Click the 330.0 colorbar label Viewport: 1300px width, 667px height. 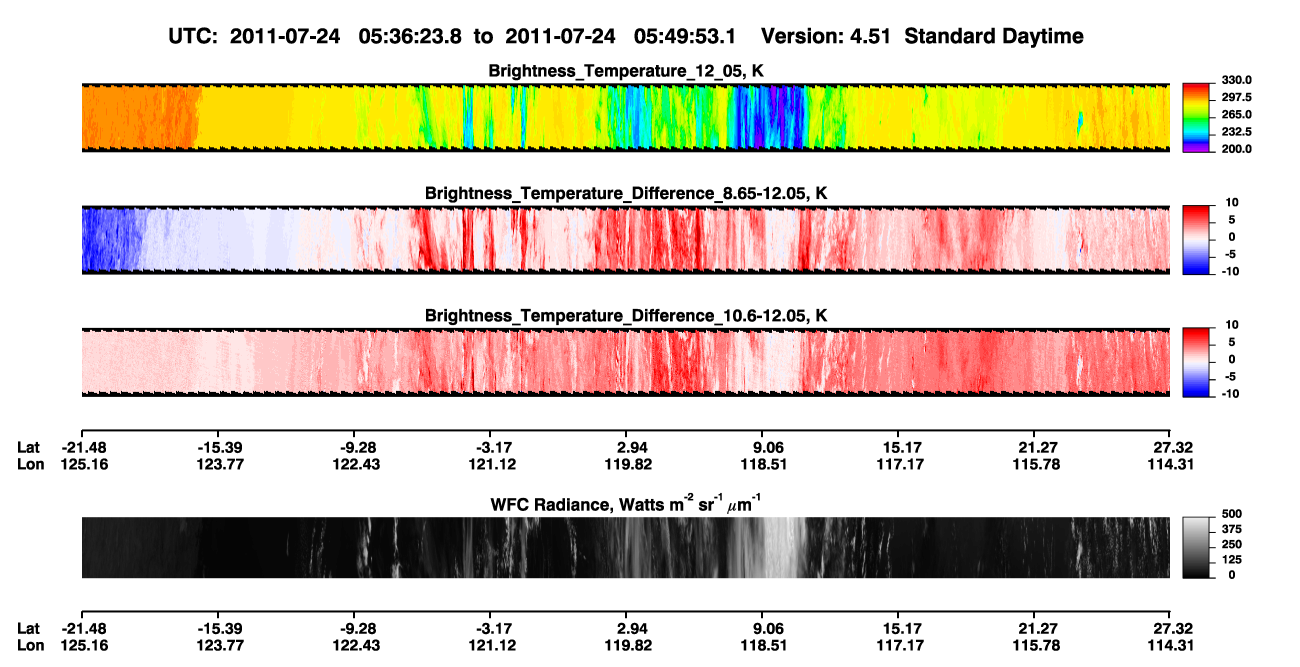1238,81
